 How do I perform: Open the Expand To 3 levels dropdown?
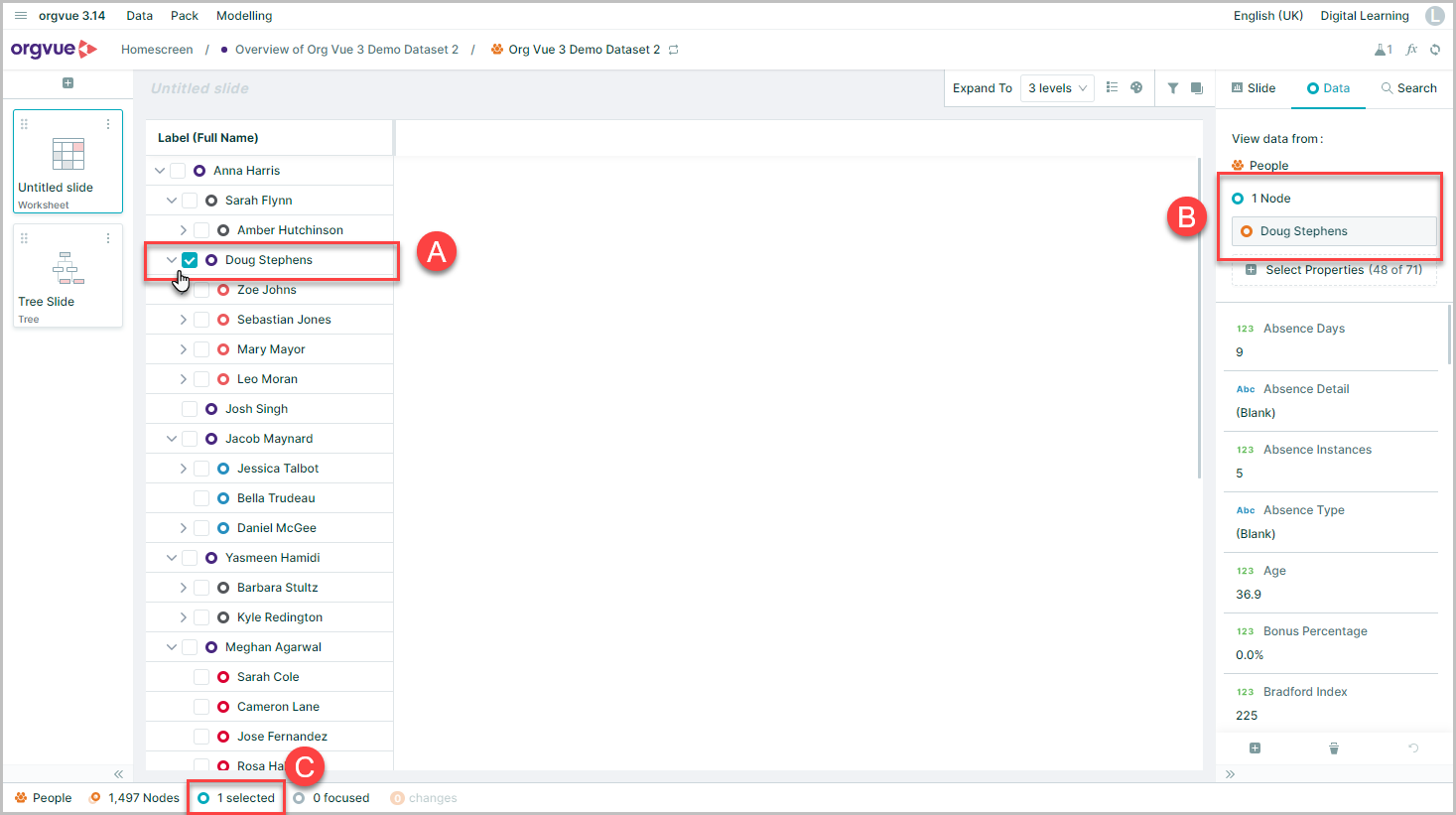[1057, 88]
